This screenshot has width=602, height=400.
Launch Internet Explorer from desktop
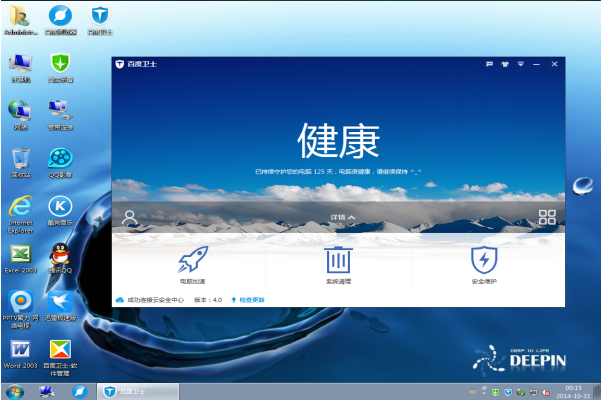pos(21,215)
